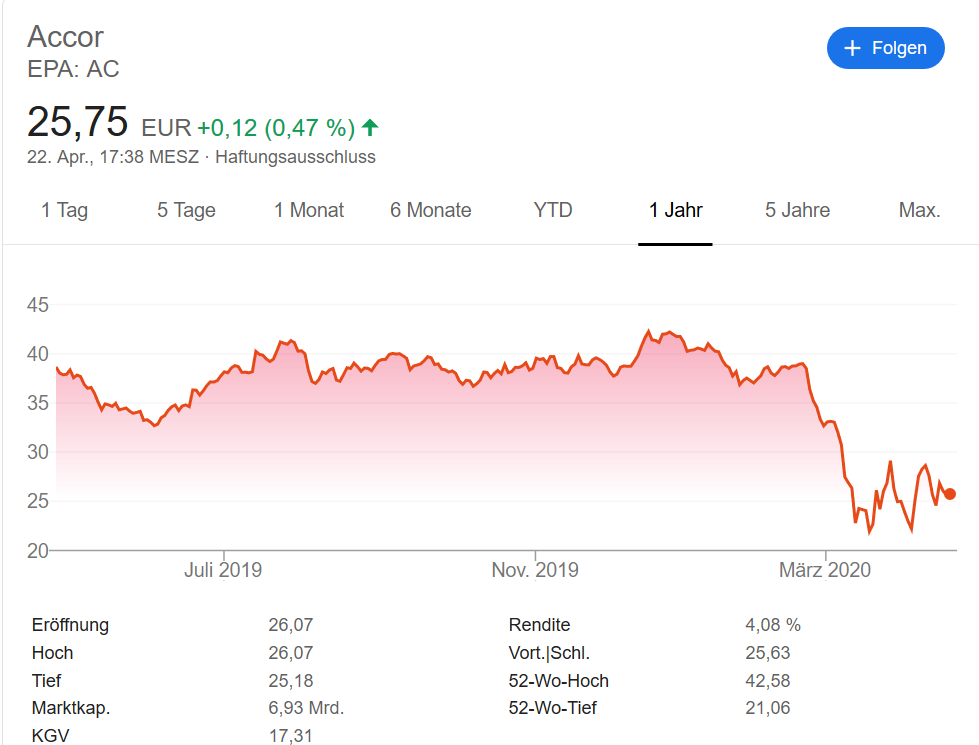Screen dimensions: 979x745
Task: Click the active 1 Jahr tab
Action: (x=674, y=210)
